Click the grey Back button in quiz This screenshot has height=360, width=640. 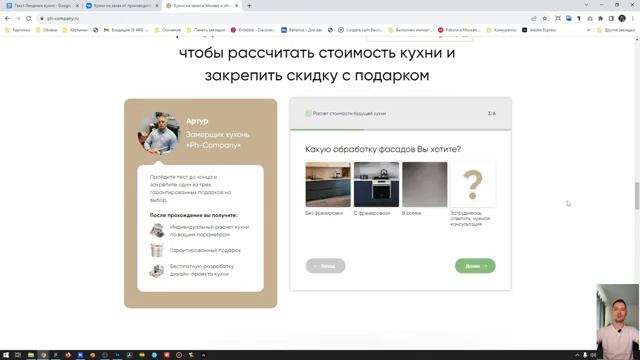coord(325,266)
